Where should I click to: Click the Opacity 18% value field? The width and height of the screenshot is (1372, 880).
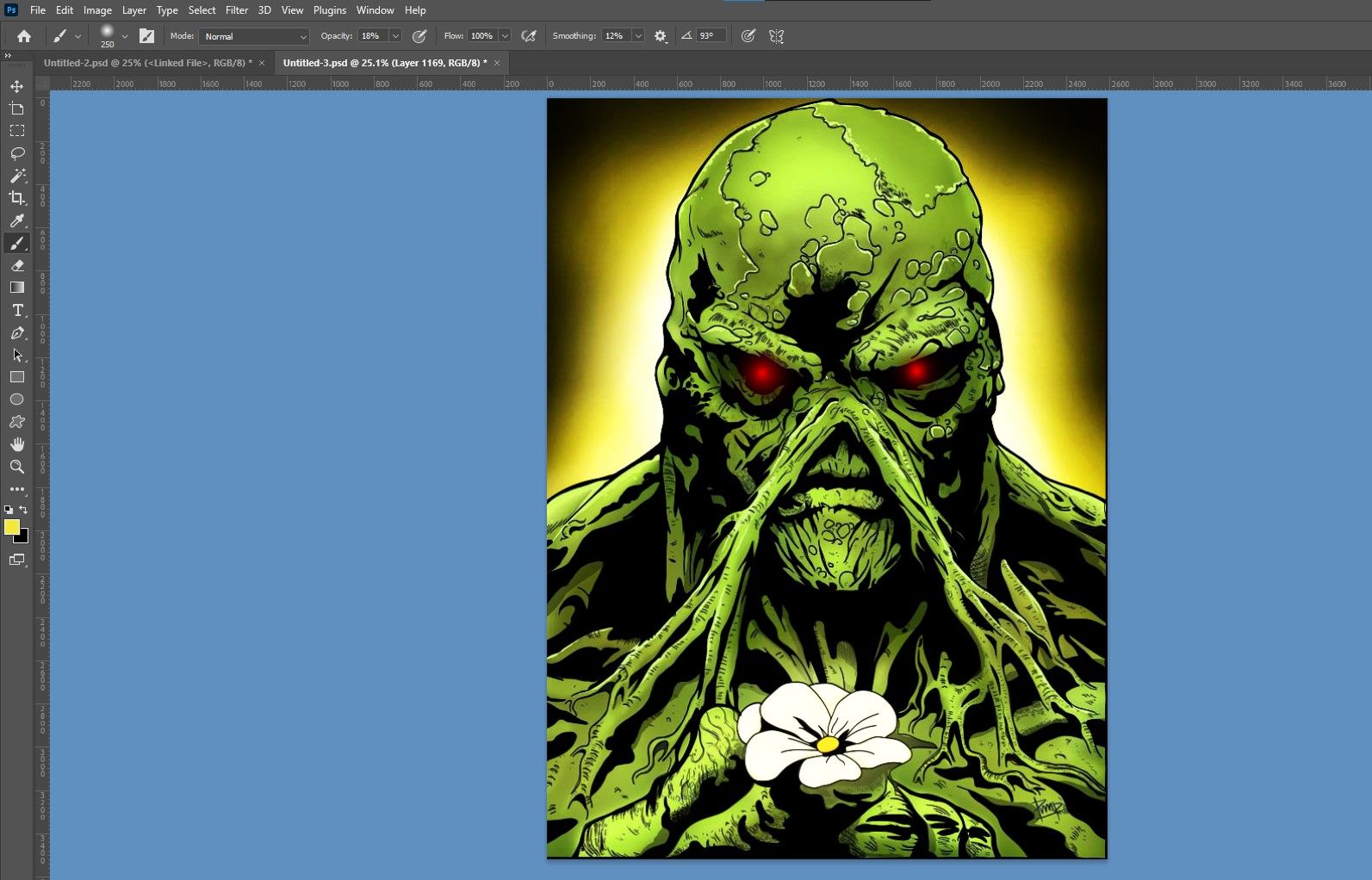(373, 36)
